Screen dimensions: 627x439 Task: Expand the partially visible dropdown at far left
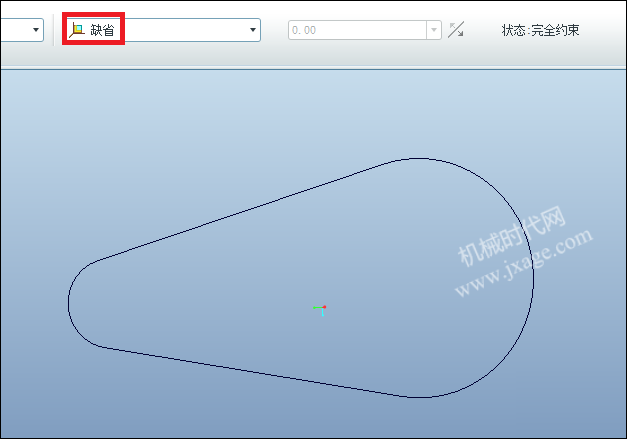point(36,30)
